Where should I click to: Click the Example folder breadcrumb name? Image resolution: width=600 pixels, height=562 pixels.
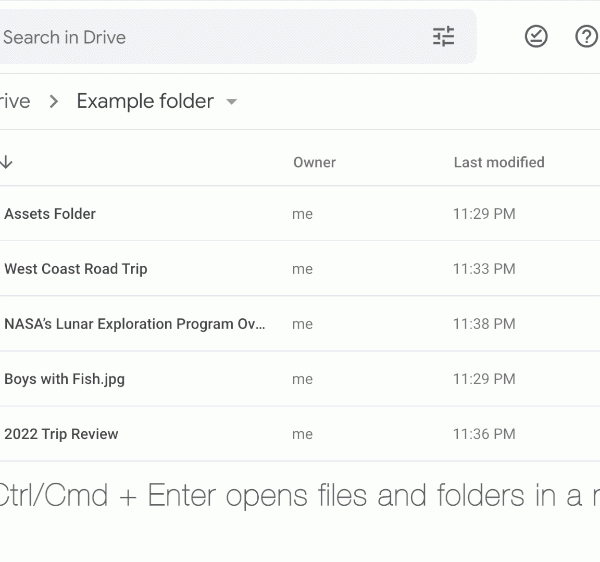[145, 101]
